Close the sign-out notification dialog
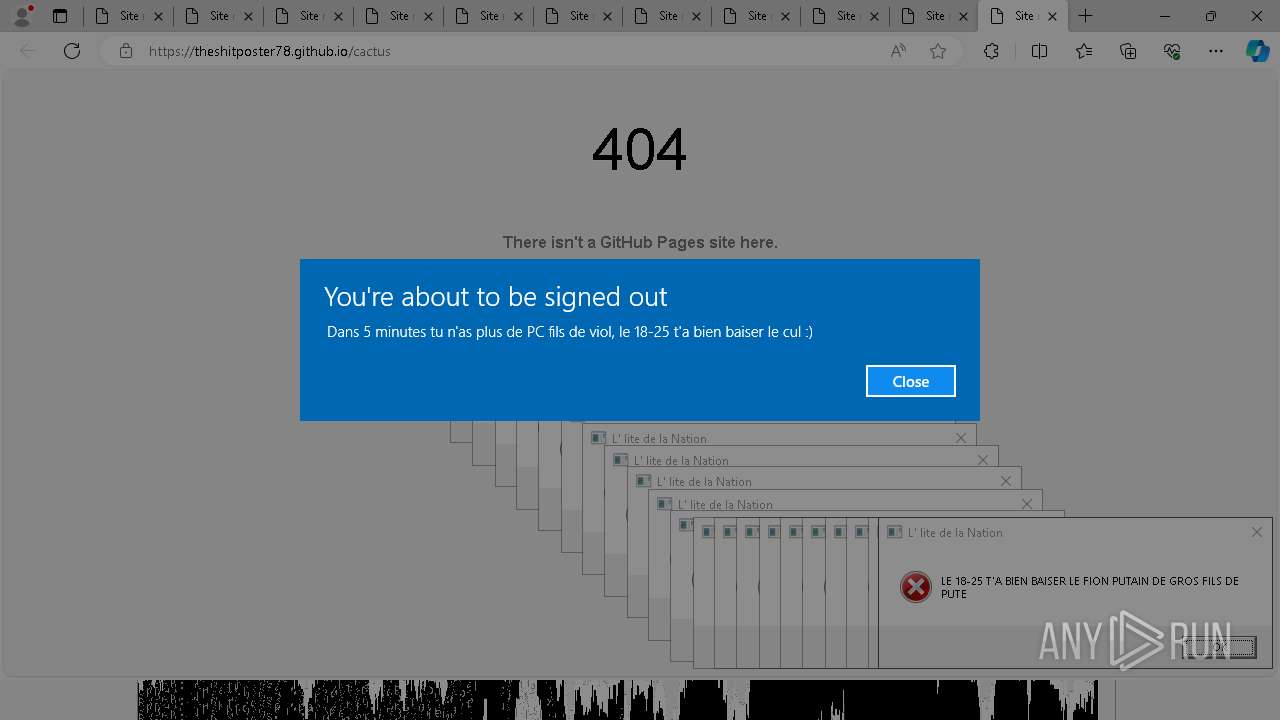Image resolution: width=1280 pixels, height=720 pixels. coord(910,381)
